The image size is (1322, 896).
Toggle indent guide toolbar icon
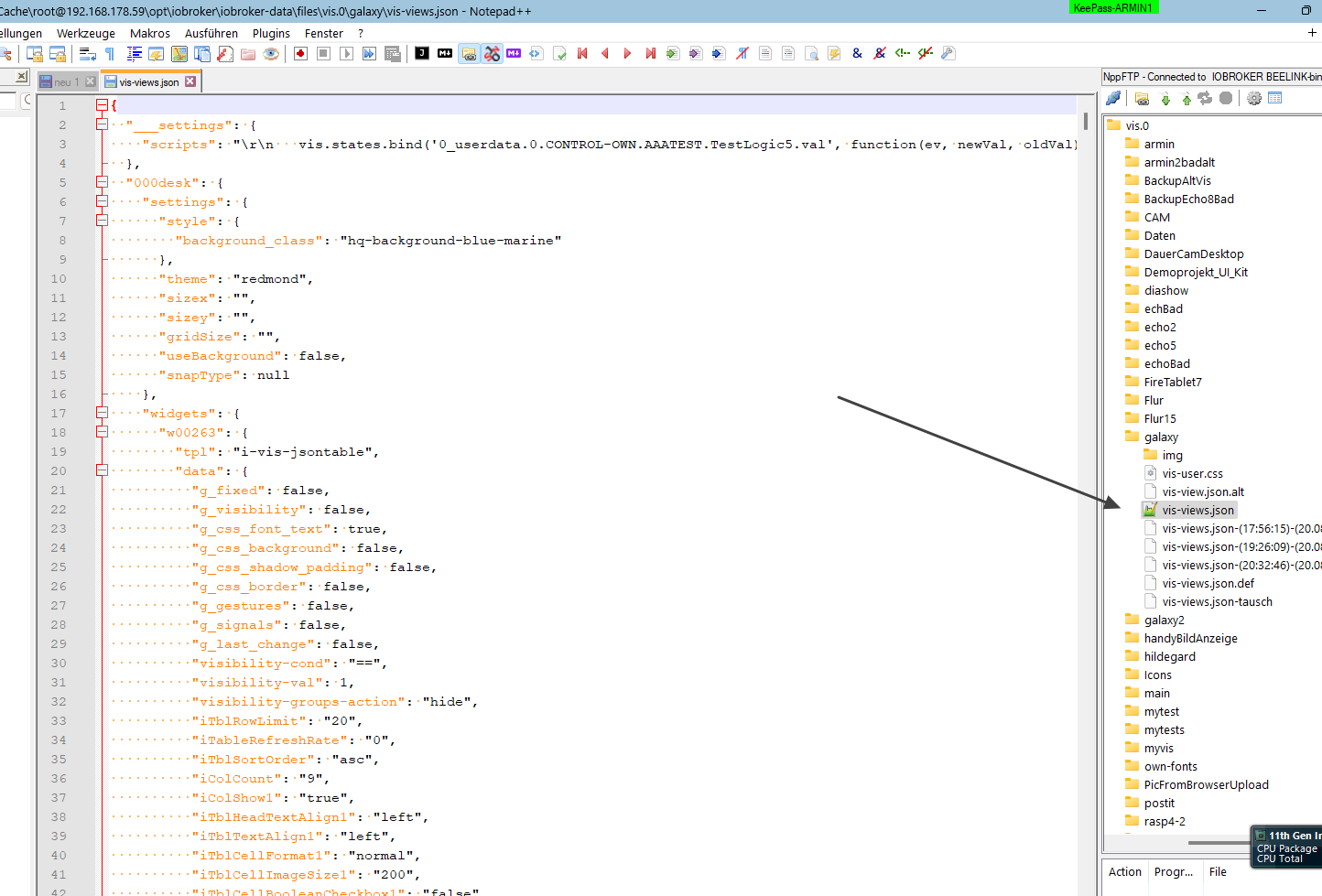(x=134, y=54)
